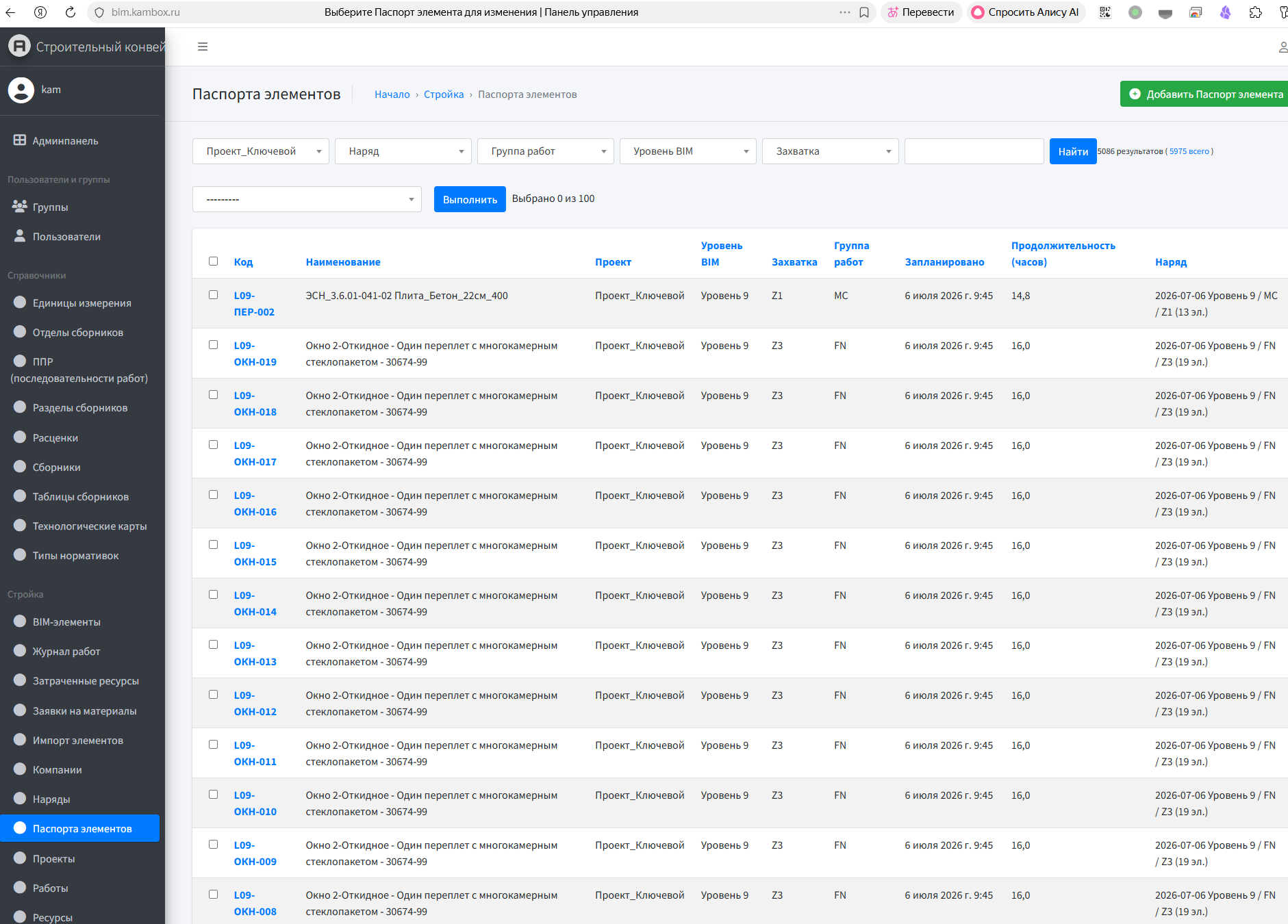Open the Захватка filter dropdown

pos(831,151)
